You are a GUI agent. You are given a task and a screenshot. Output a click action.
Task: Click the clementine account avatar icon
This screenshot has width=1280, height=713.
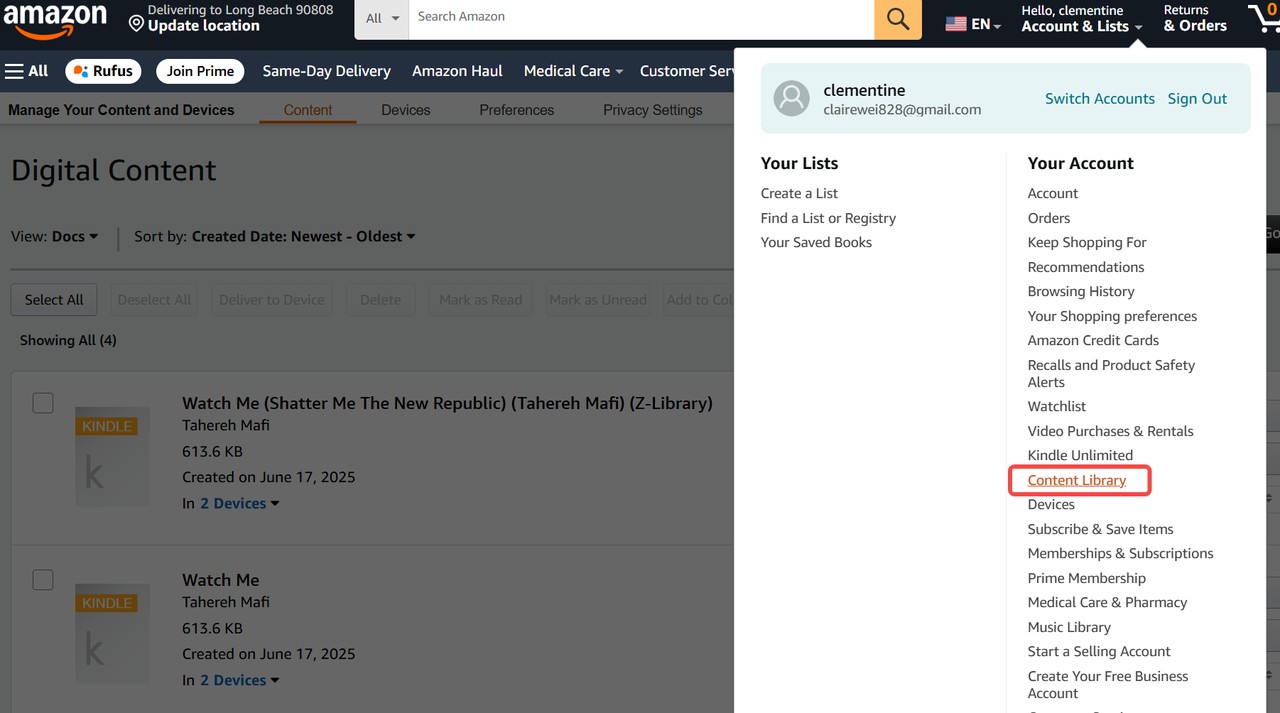(791, 98)
